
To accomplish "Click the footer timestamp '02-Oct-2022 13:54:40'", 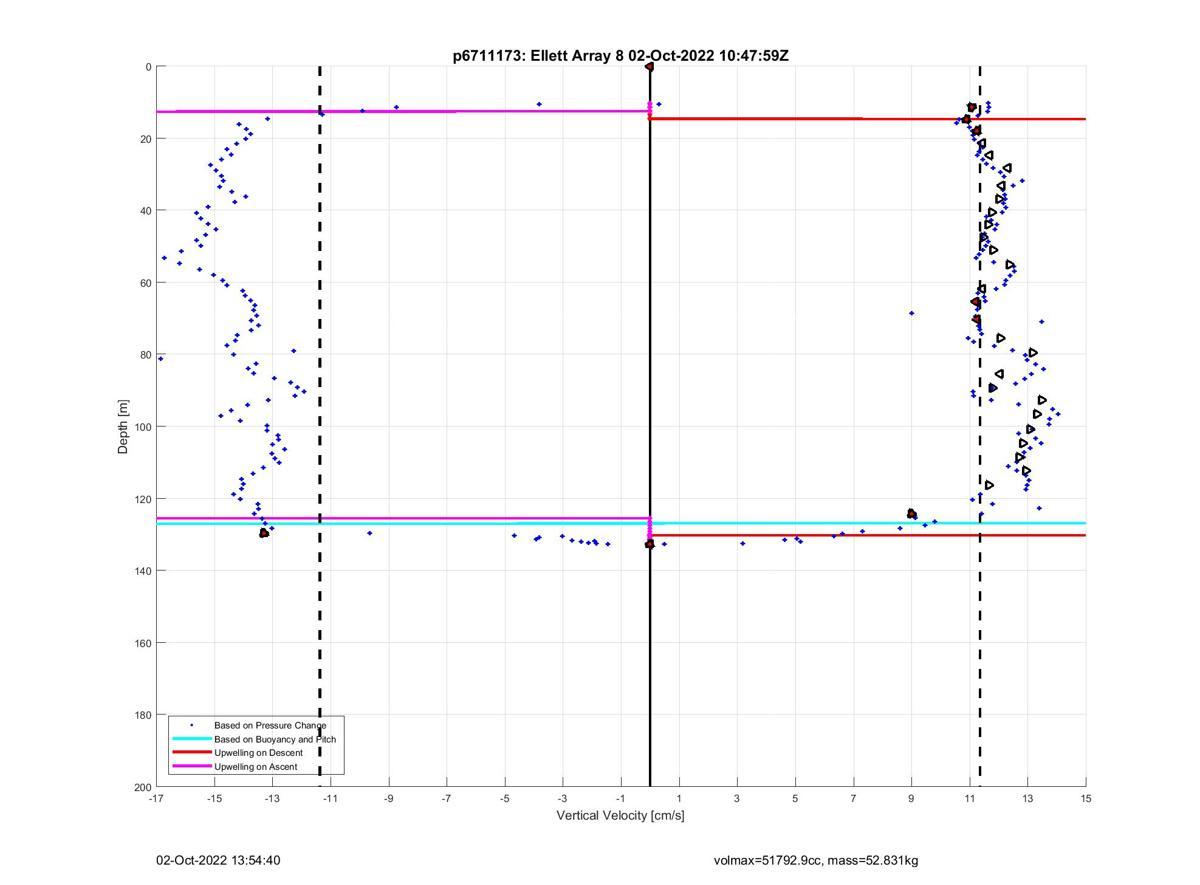I will click(218, 860).
